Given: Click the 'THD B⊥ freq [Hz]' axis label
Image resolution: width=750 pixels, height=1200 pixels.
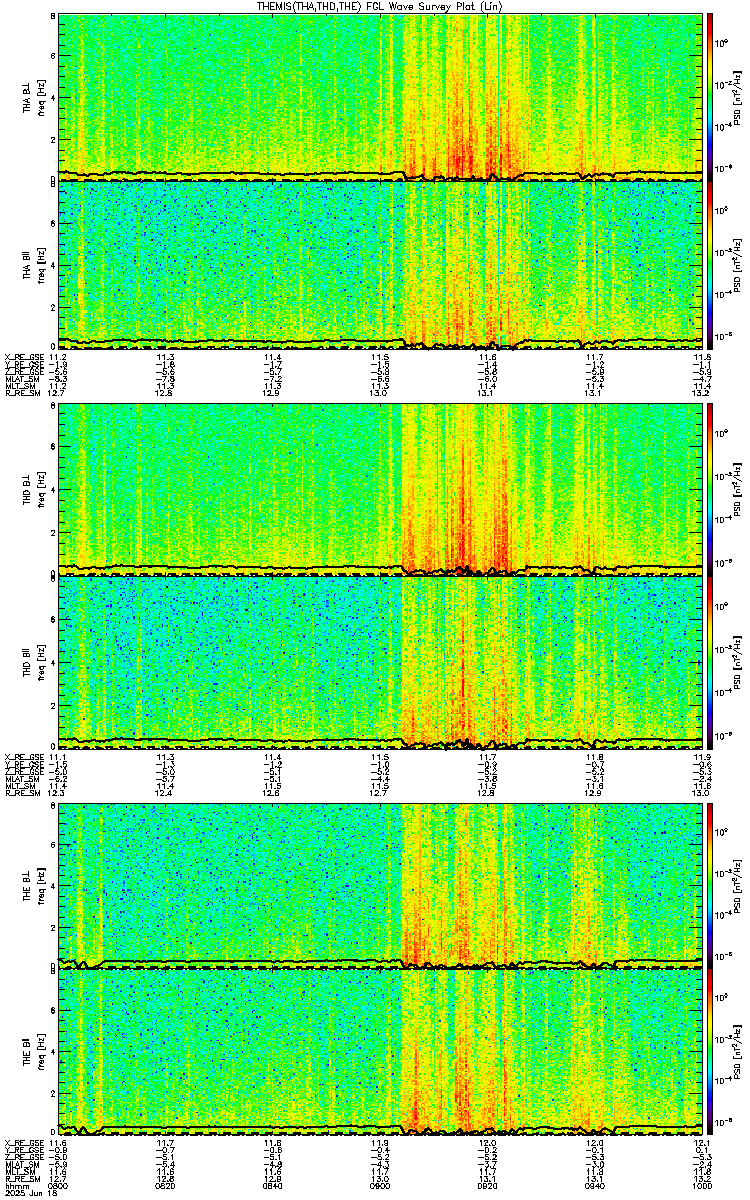Looking at the screenshot, I should (32, 490).
